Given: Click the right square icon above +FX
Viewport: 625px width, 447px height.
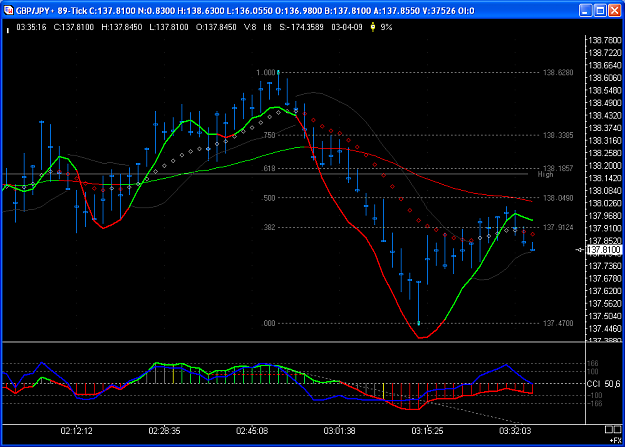Looking at the screenshot, I should coord(618,429).
